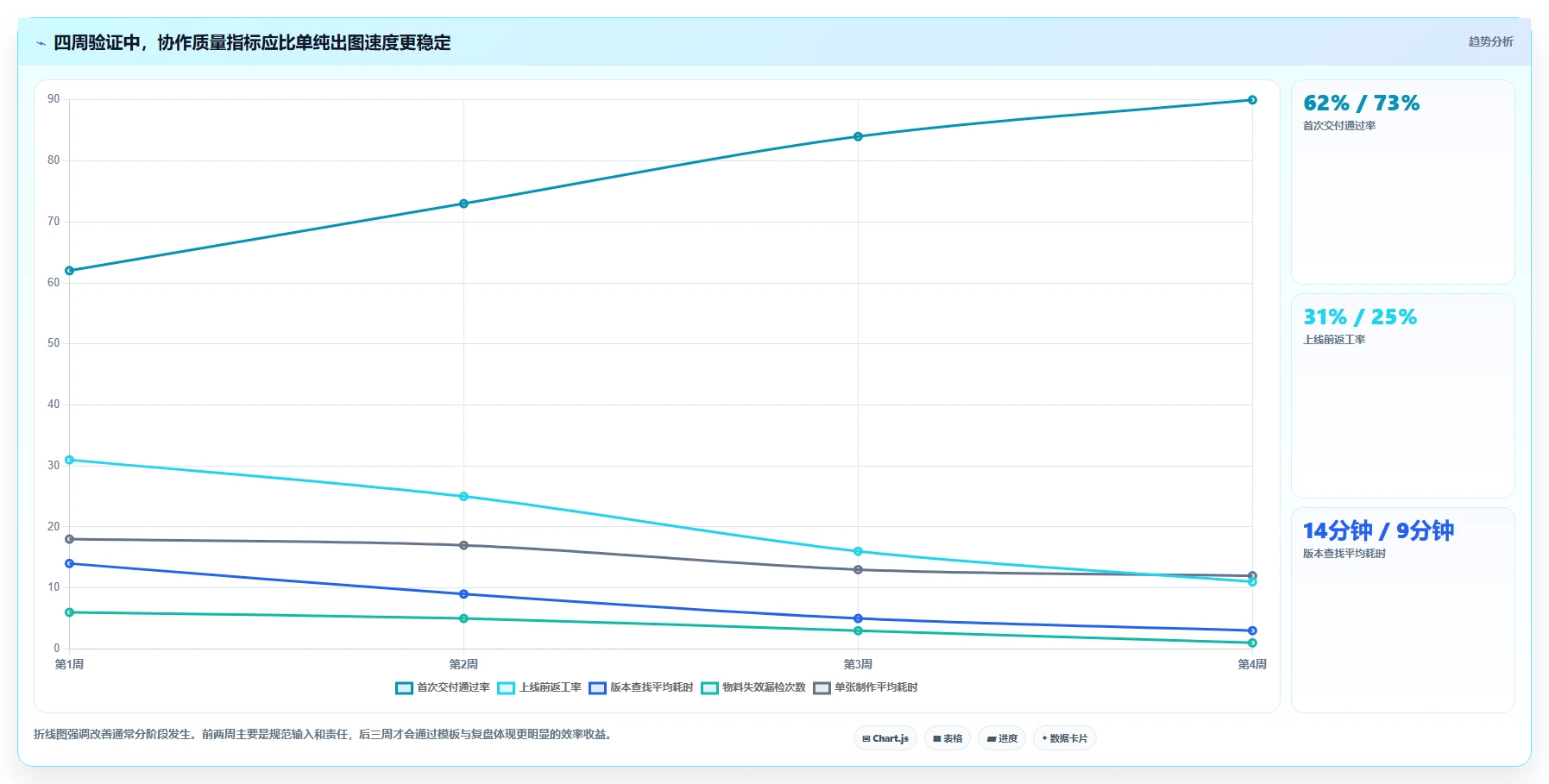Click the 第1周 x-axis label

click(69, 664)
